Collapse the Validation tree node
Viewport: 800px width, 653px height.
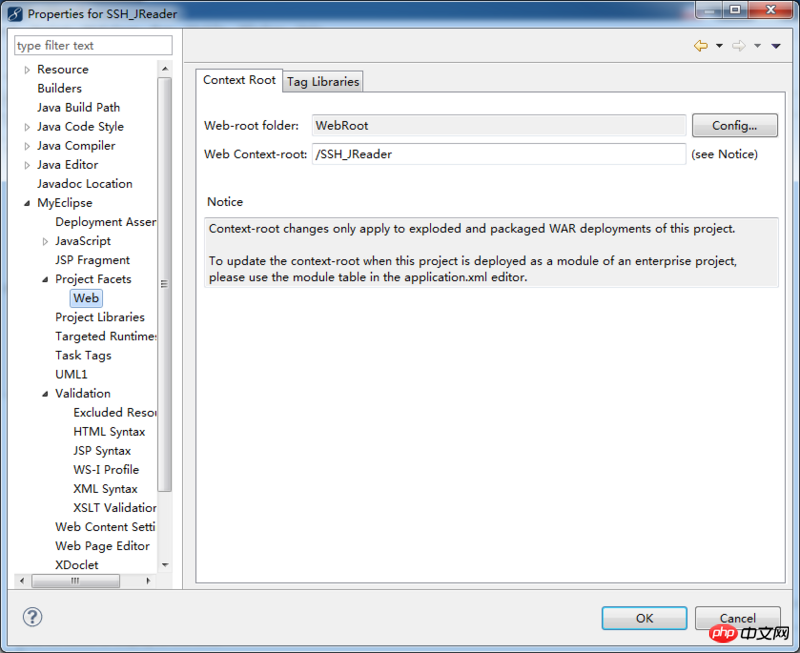45,394
